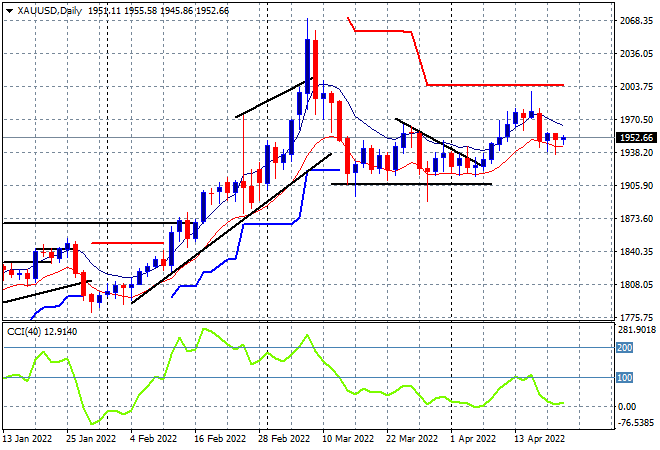Open the chart dropdown triangle beside XAUUSD

tap(10, 11)
